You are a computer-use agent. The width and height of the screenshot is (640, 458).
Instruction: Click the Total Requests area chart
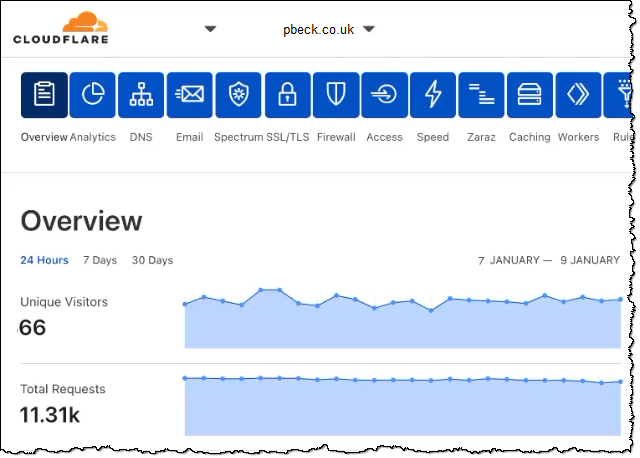[402, 406]
